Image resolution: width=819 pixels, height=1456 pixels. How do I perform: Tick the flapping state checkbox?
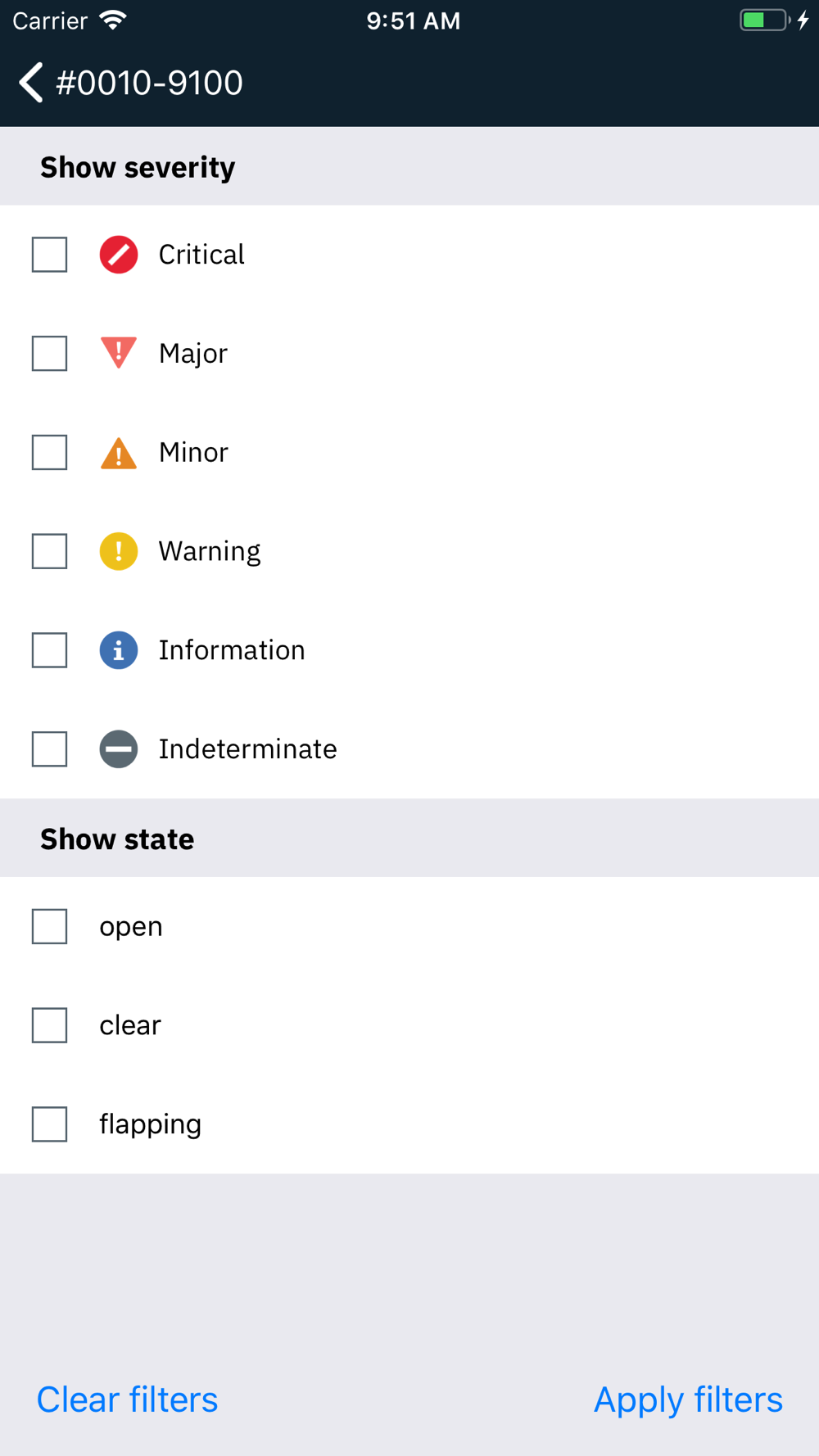pyautogui.click(x=50, y=1124)
